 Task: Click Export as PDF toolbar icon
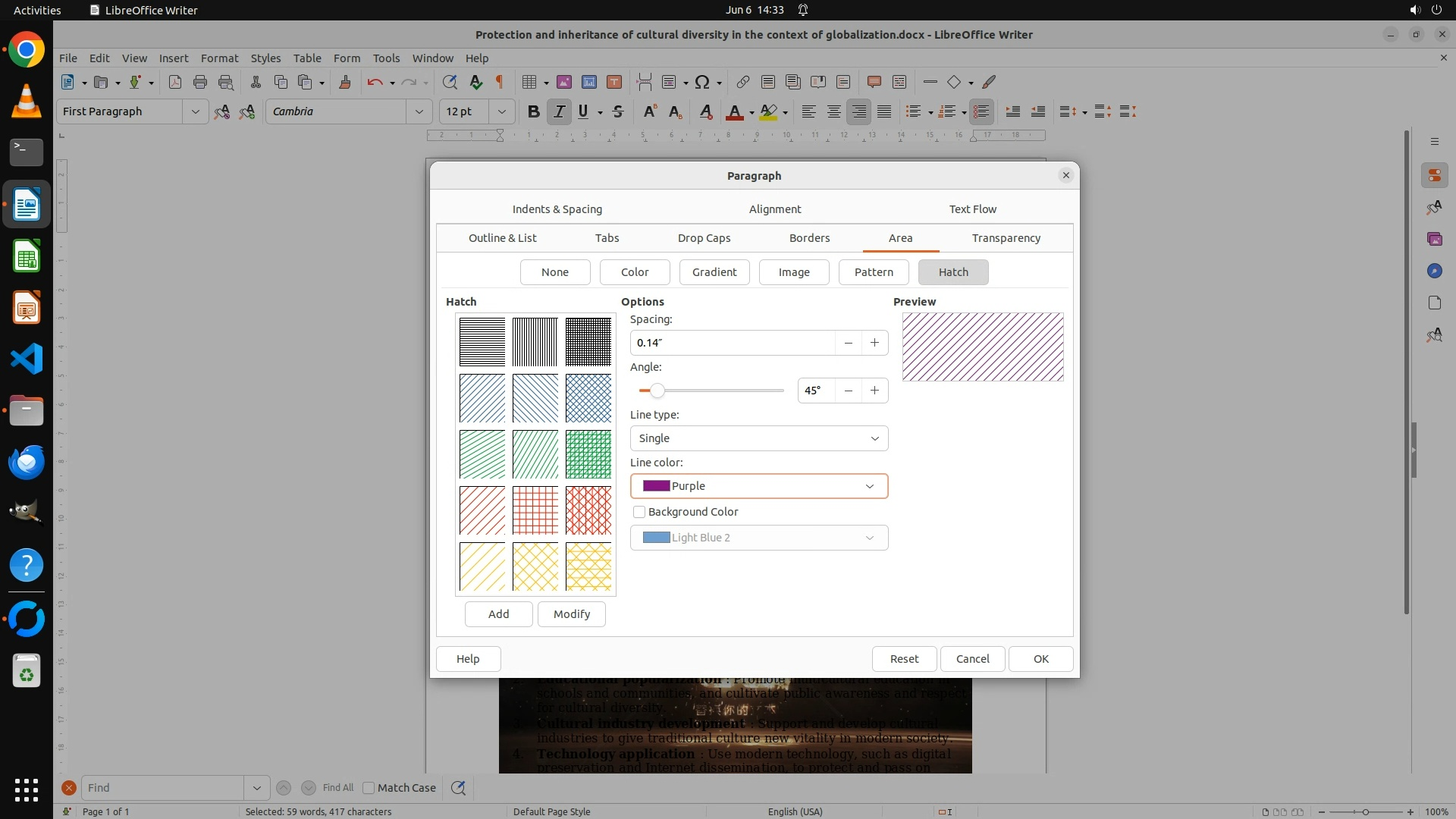(x=175, y=82)
